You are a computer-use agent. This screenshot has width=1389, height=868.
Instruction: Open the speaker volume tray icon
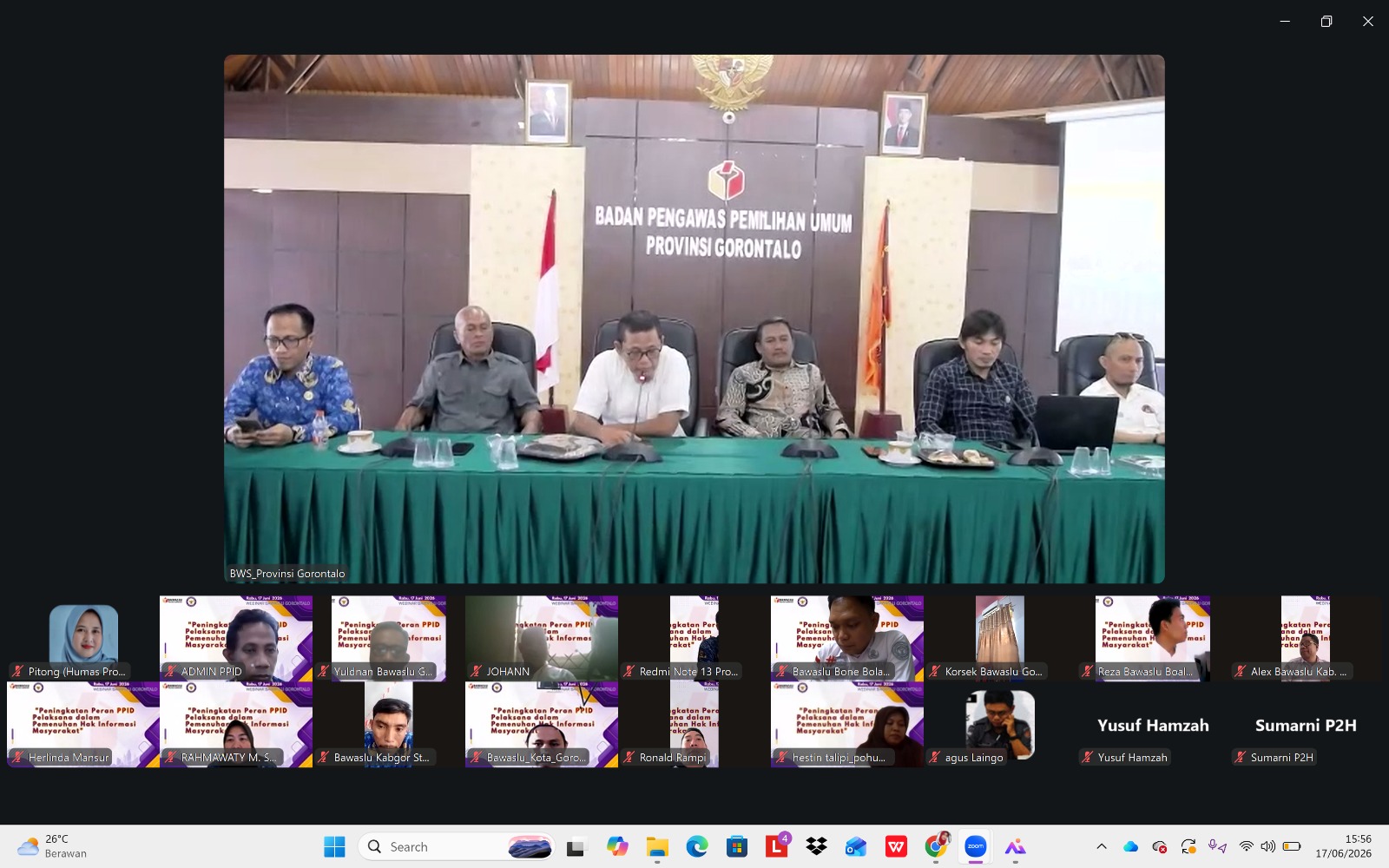coord(1268,846)
